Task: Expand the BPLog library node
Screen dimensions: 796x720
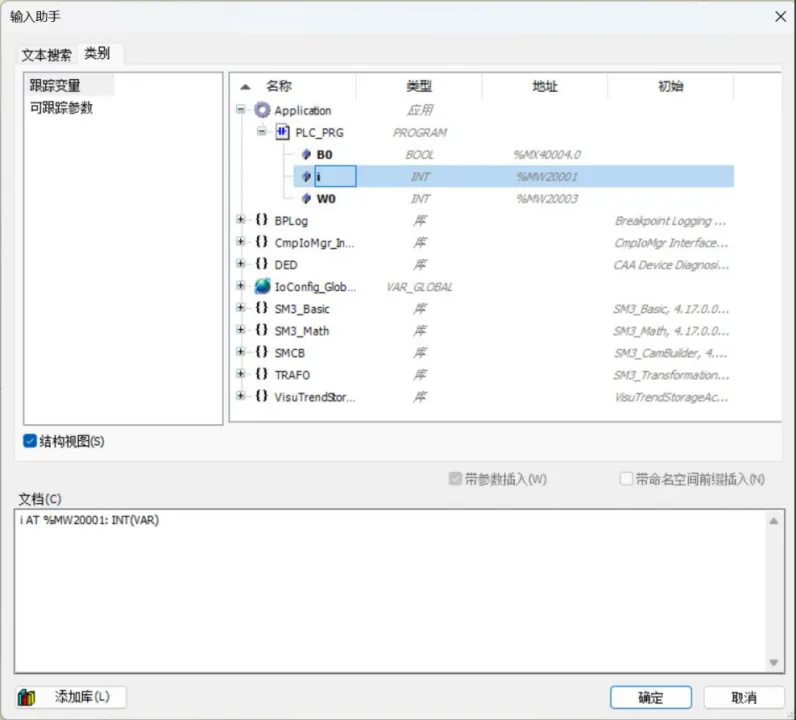Action: pyautogui.click(x=241, y=219)
